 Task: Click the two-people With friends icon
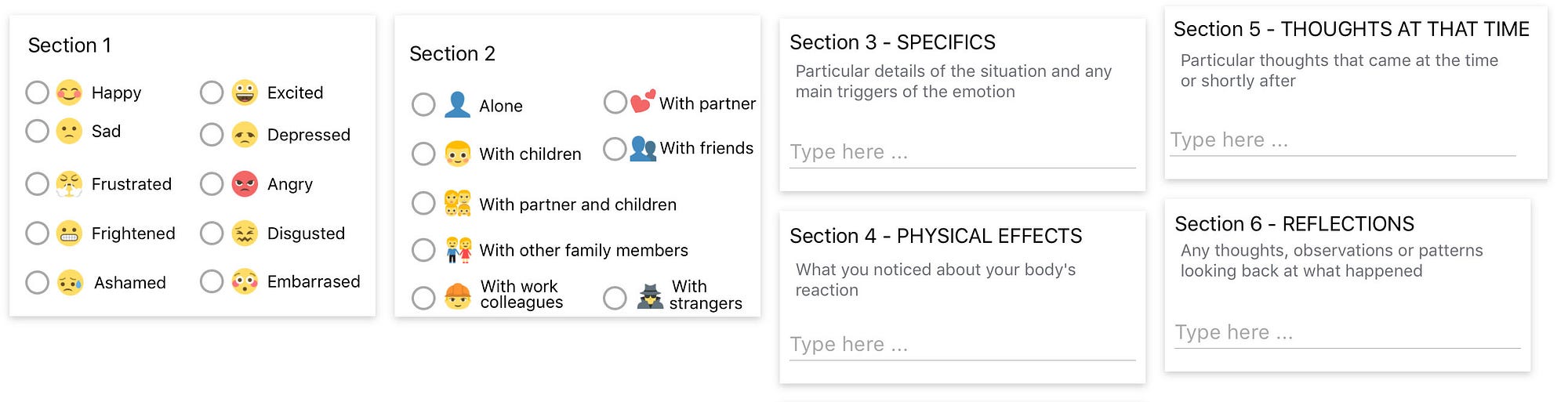coord(643,148)
